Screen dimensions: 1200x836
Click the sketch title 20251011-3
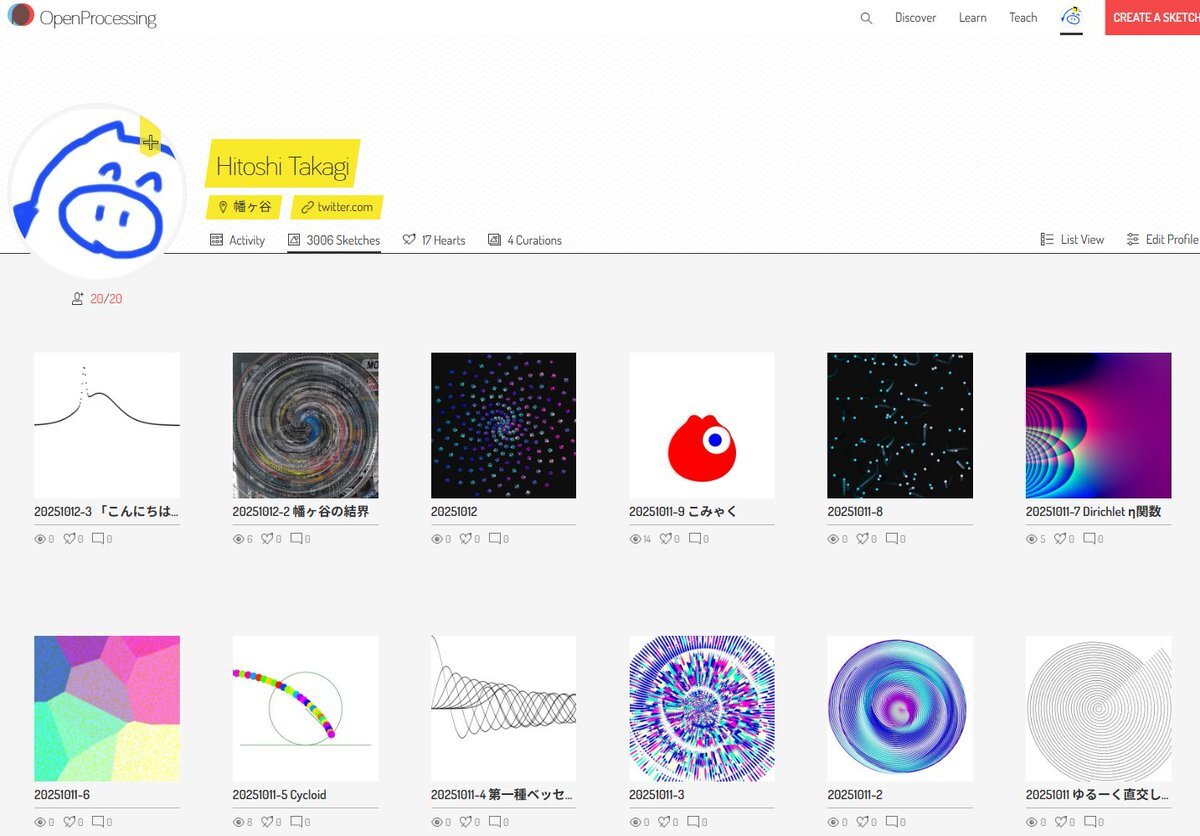coord(657,795)
